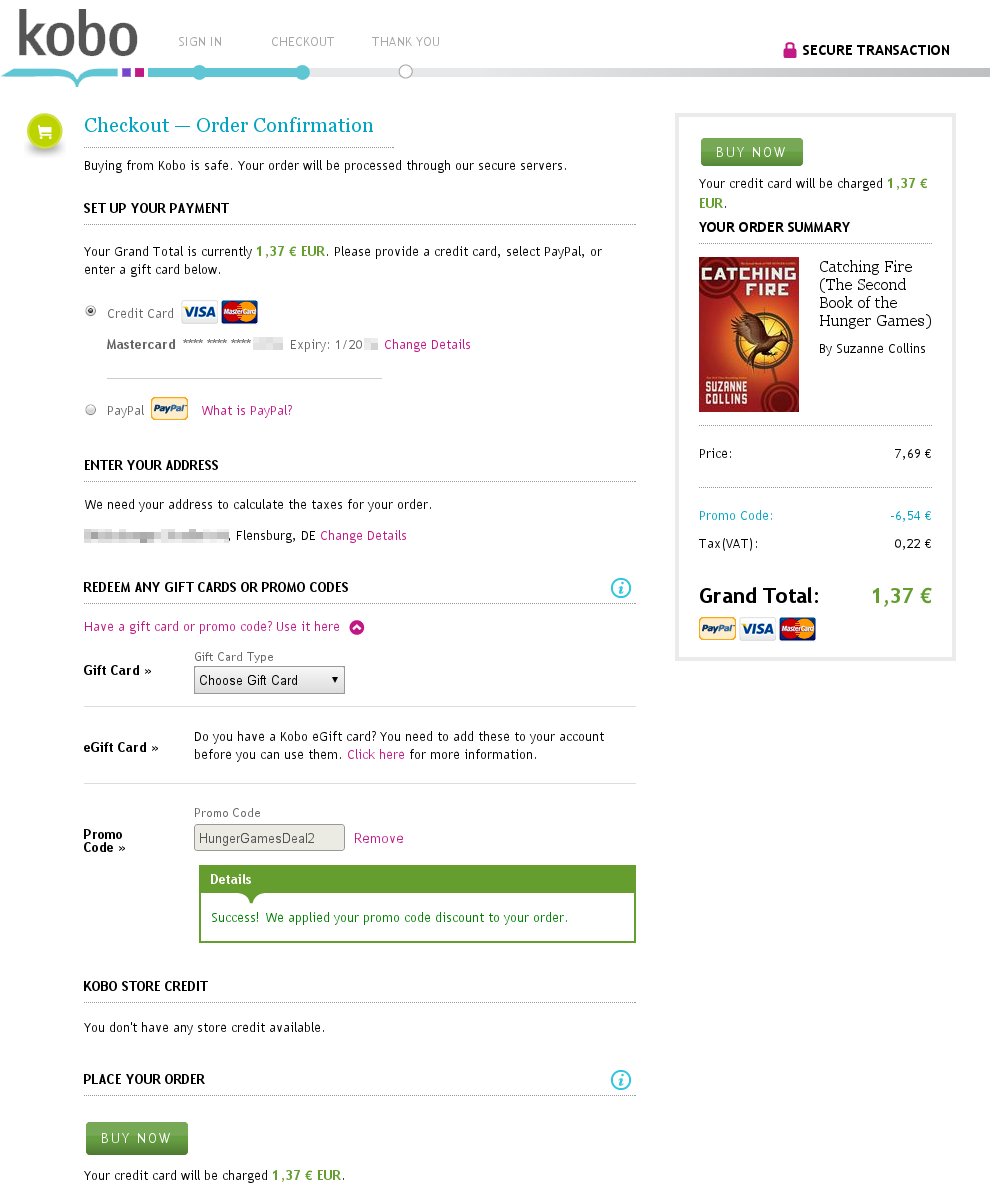1000x1196 pixels.
Task: Click the info icon beside Place Your Order
Action: tap(621, 1080)
